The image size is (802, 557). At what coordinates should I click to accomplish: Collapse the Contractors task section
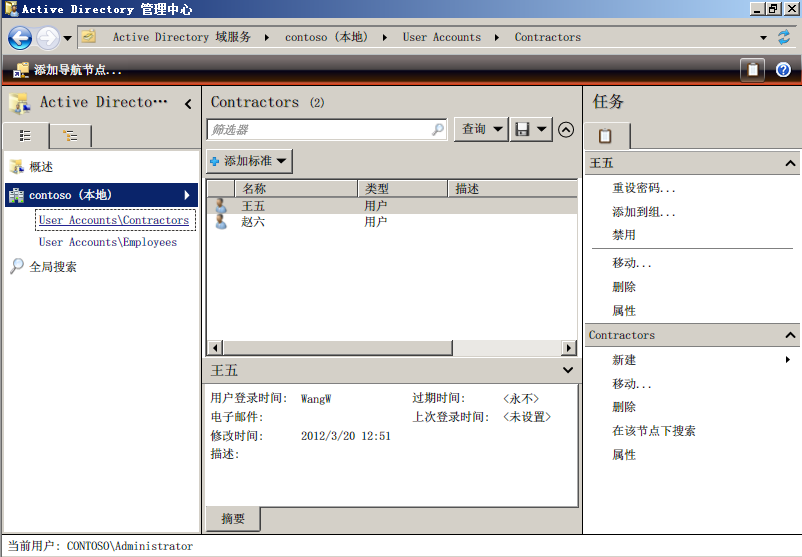pyautogui.click(x=790, y=335)
